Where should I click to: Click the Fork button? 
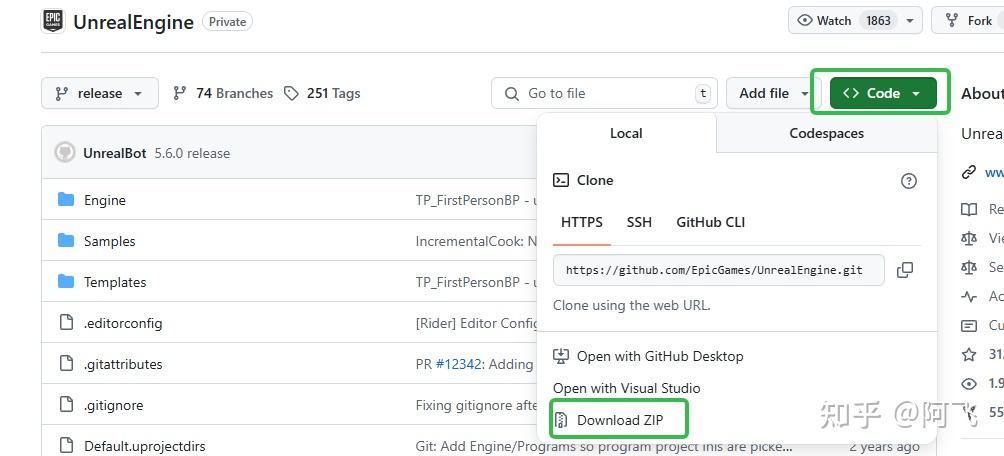[972, 21]
